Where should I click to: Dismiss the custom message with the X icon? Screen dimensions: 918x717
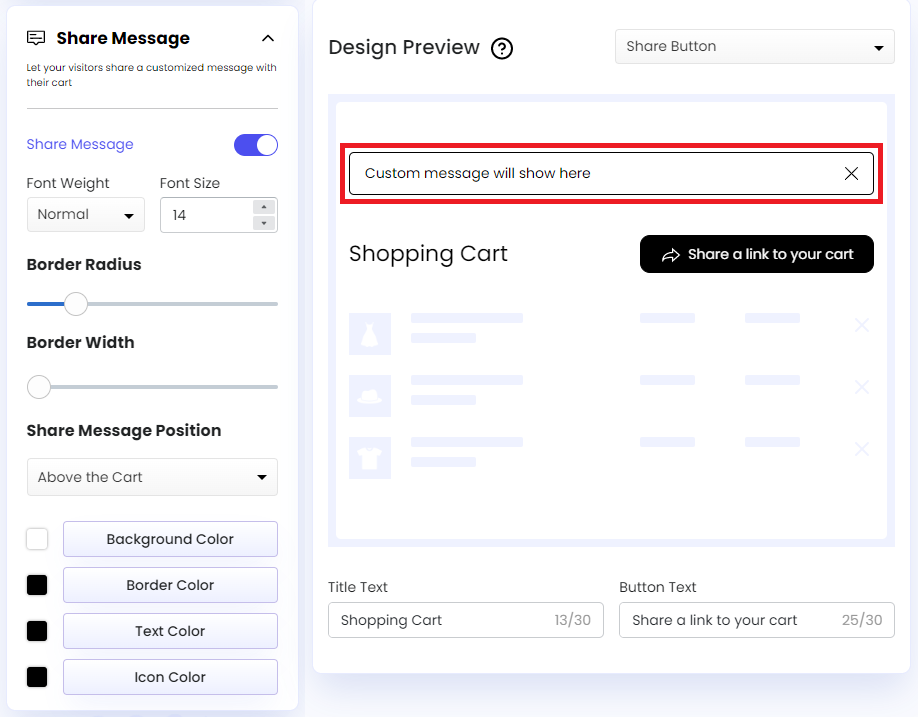pos(851,173)
